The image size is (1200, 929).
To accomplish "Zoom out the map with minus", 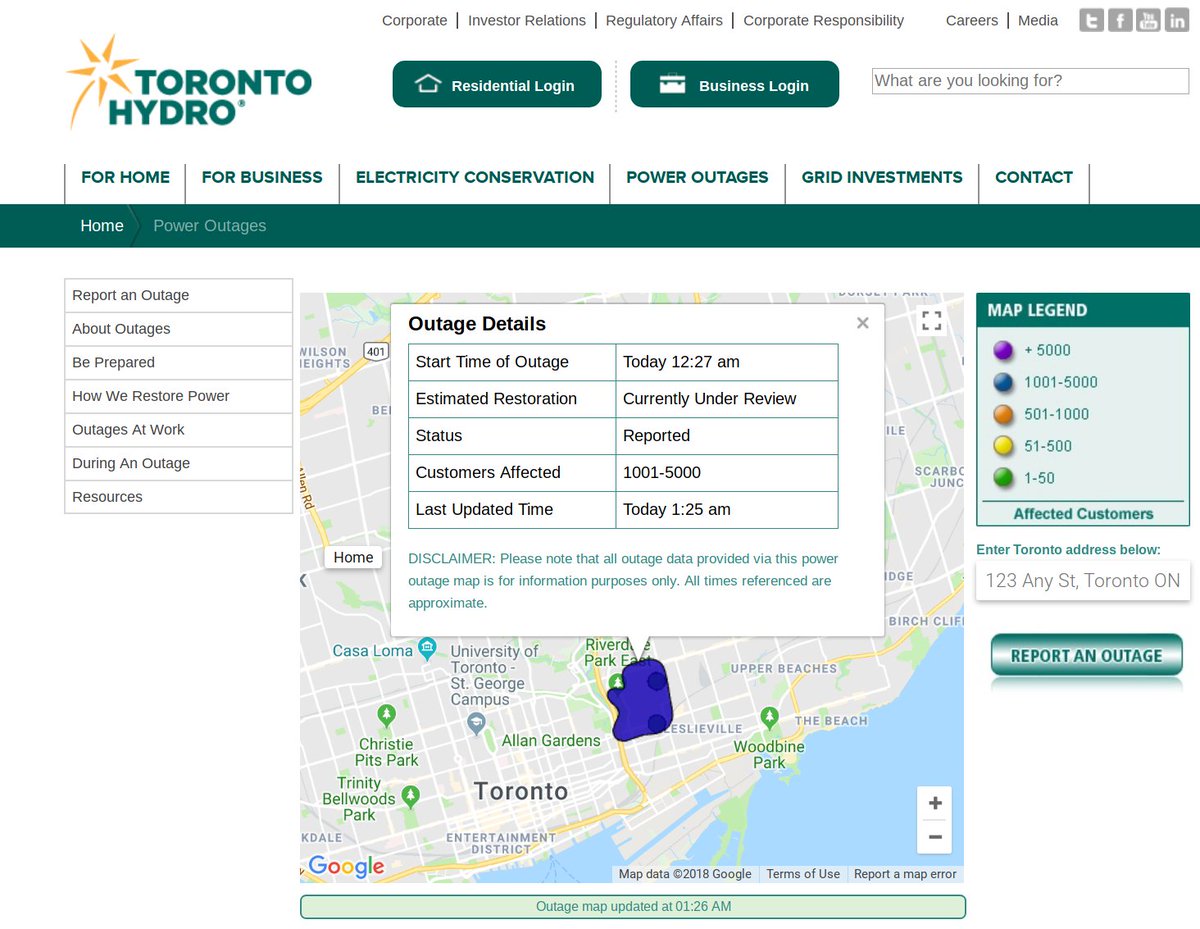I will pyautogui.click(x=934, y=837).
